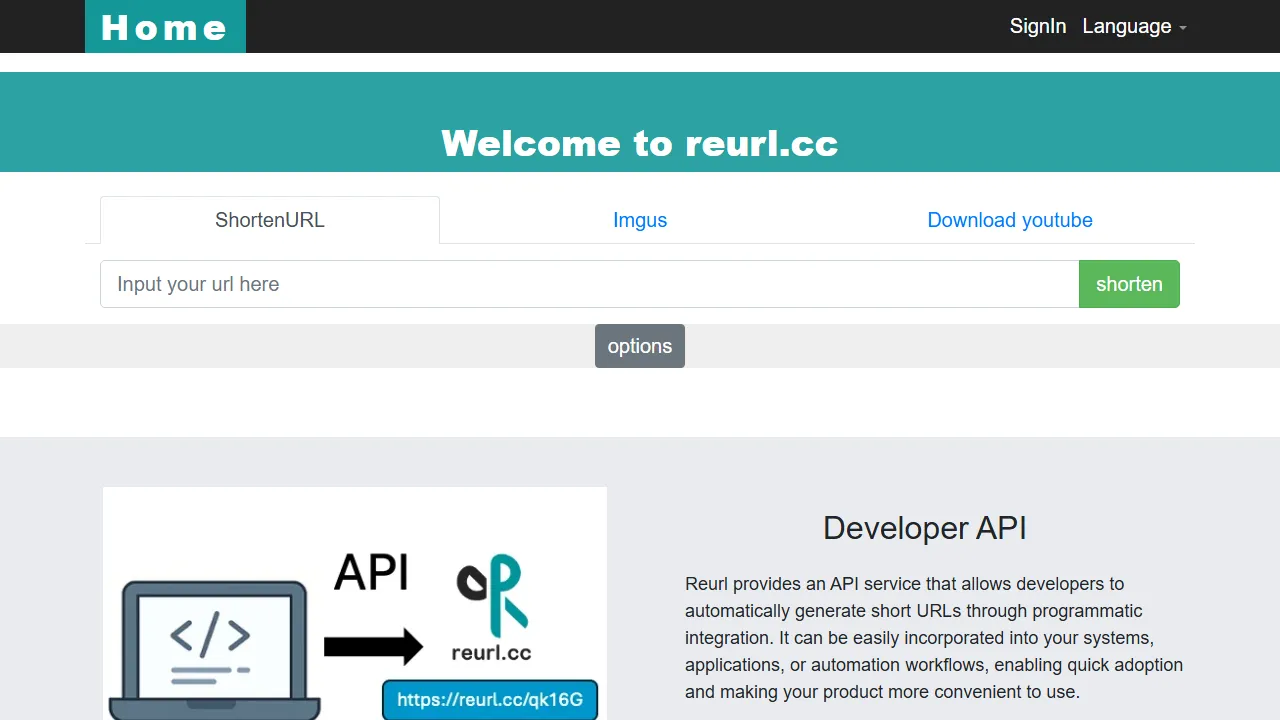Image resolution: width=1280 pixels, height=720 pixels.
Task: Click the caret arrow next to Language
Action: (1184, 29)
